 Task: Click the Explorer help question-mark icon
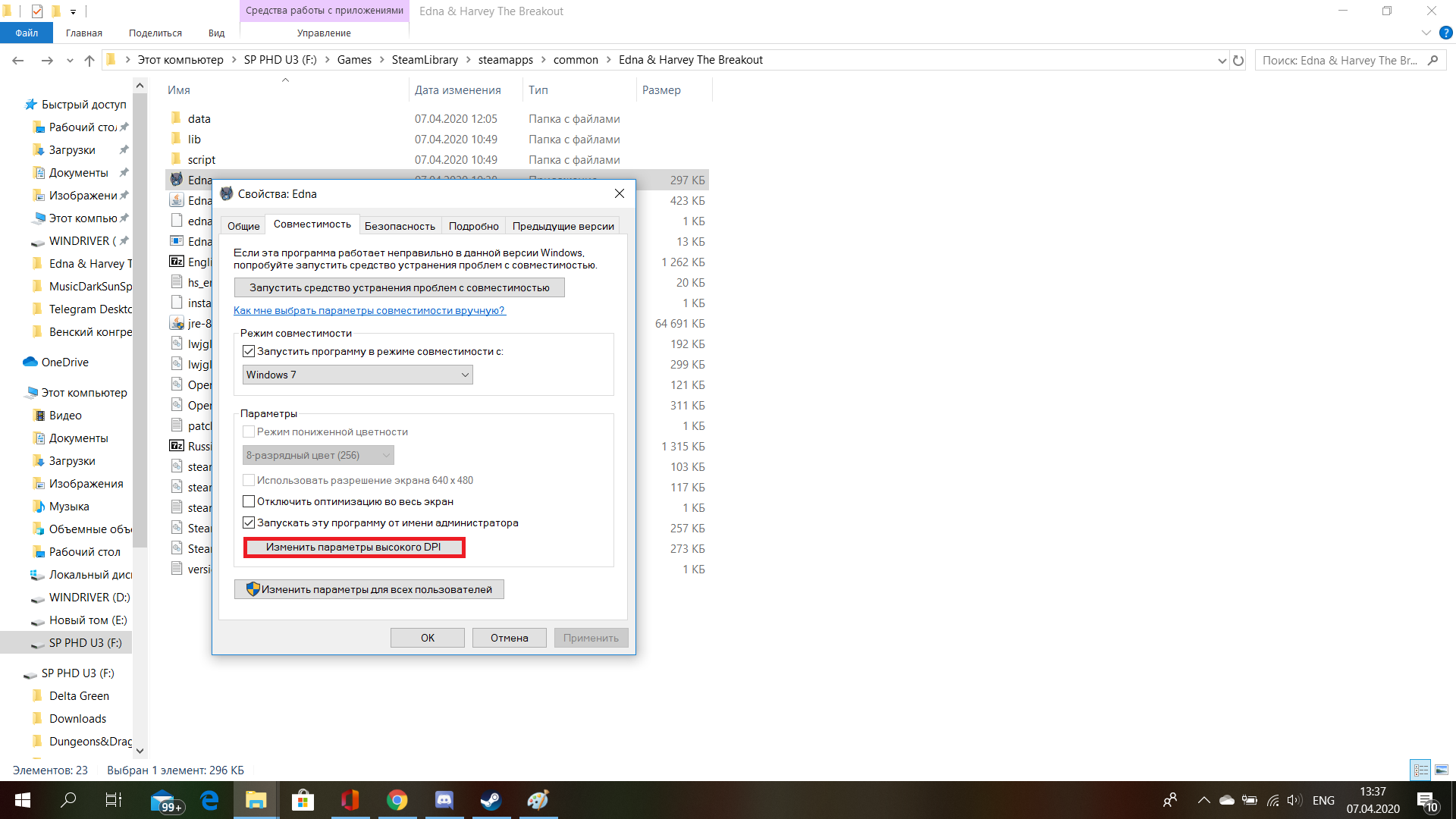click(1445, 33)
